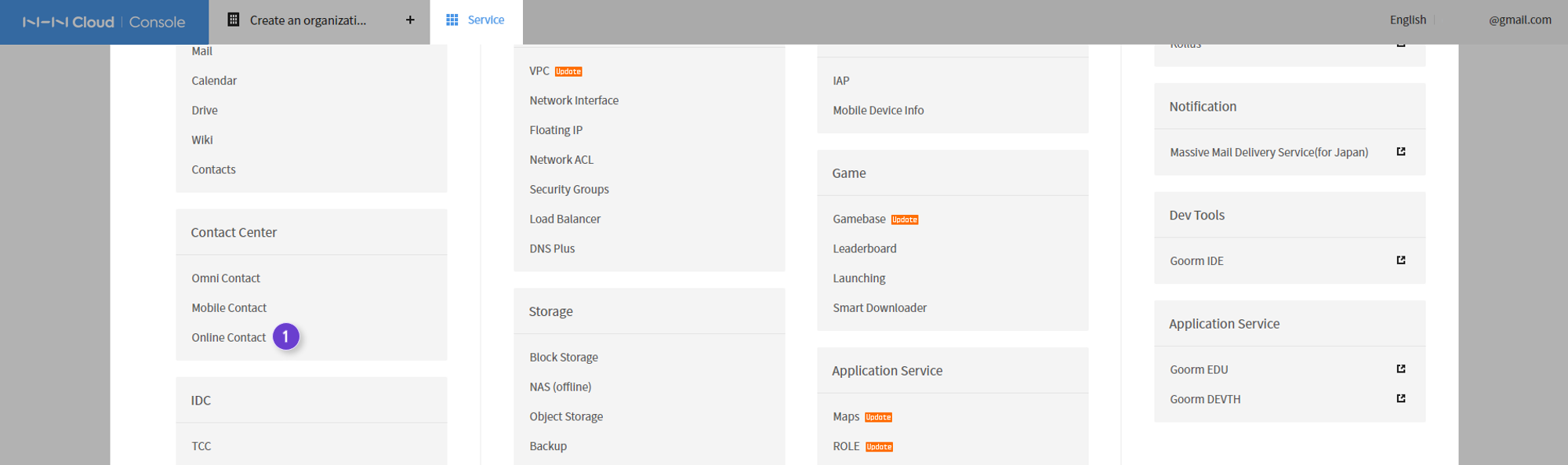Click the IDC category heading

[201, 401]
